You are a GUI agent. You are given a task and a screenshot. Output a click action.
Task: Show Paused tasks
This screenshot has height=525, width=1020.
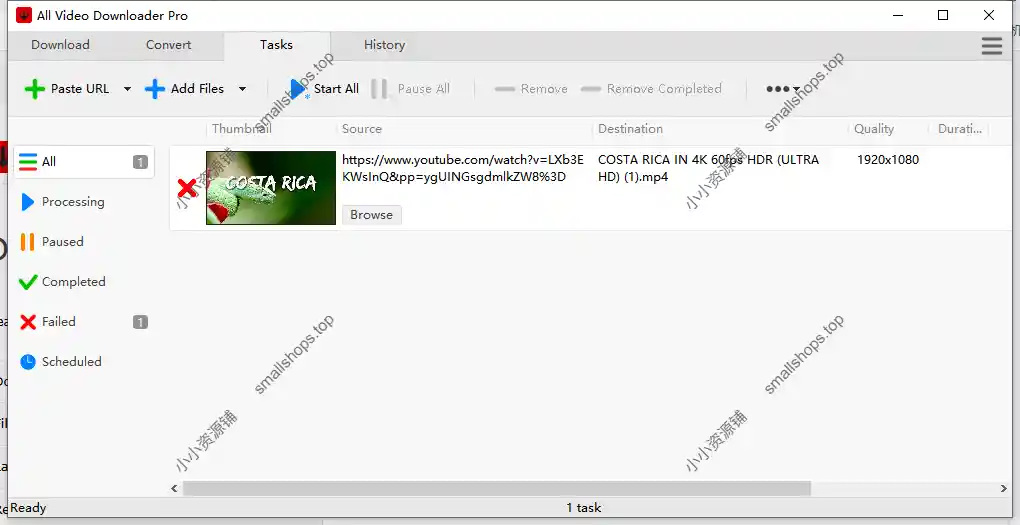[x=84, y=241]
